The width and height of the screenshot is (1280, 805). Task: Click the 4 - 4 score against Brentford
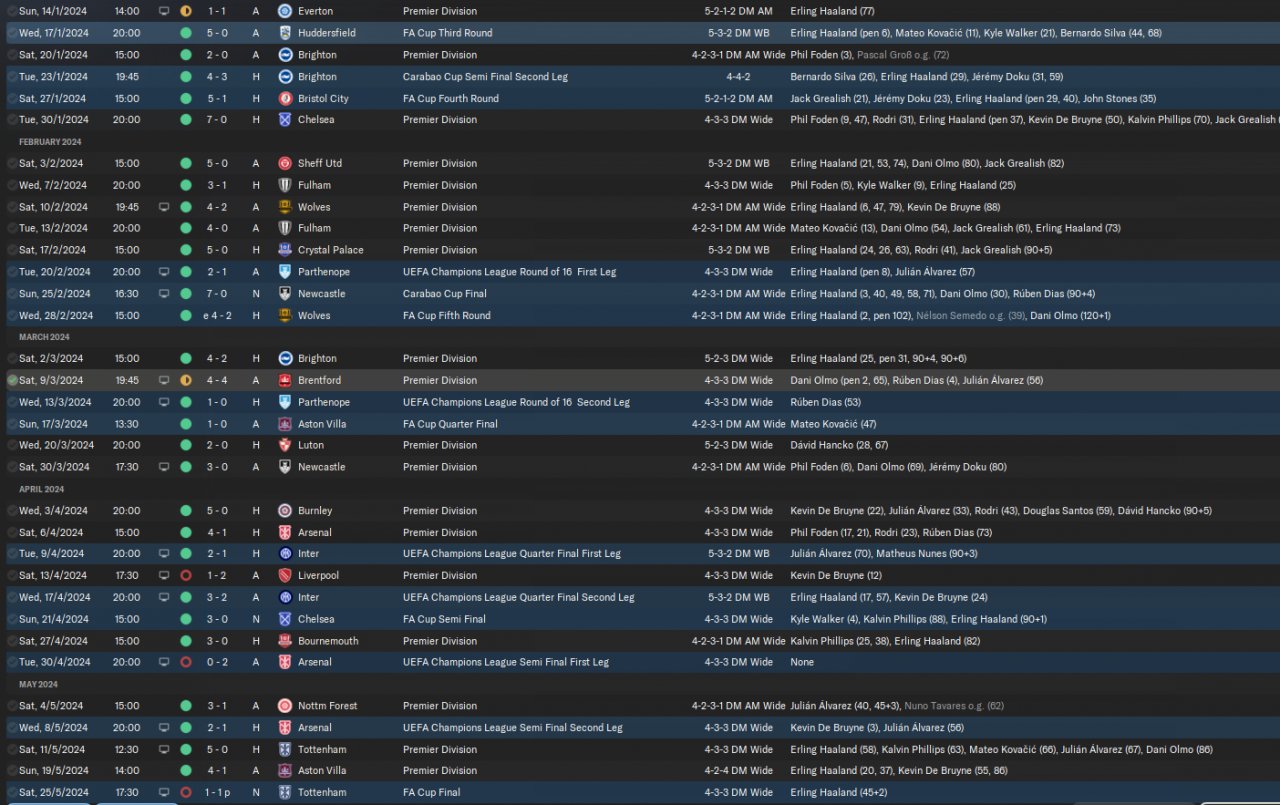pos(217,380)
